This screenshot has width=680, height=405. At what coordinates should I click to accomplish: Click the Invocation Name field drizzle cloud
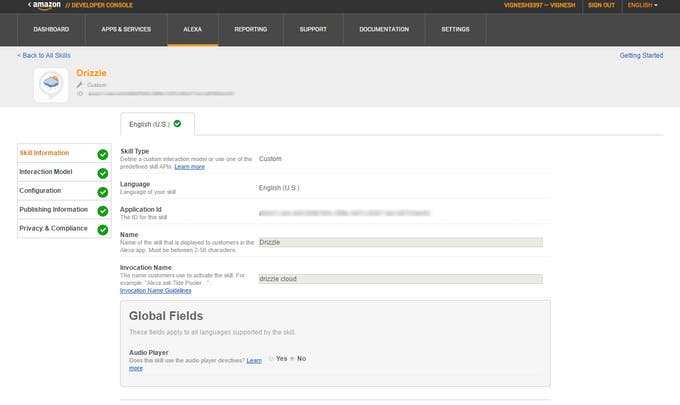pos(400,279)
